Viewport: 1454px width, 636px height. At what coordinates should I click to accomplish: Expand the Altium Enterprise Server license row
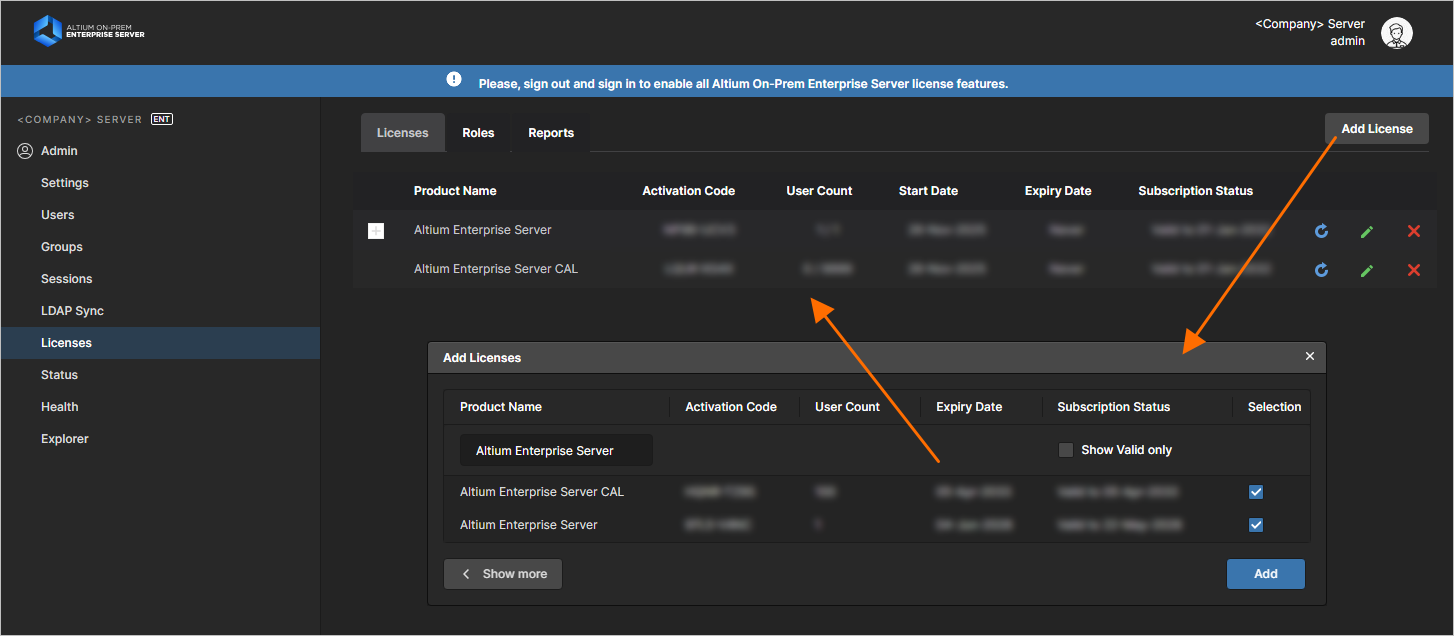376,231
